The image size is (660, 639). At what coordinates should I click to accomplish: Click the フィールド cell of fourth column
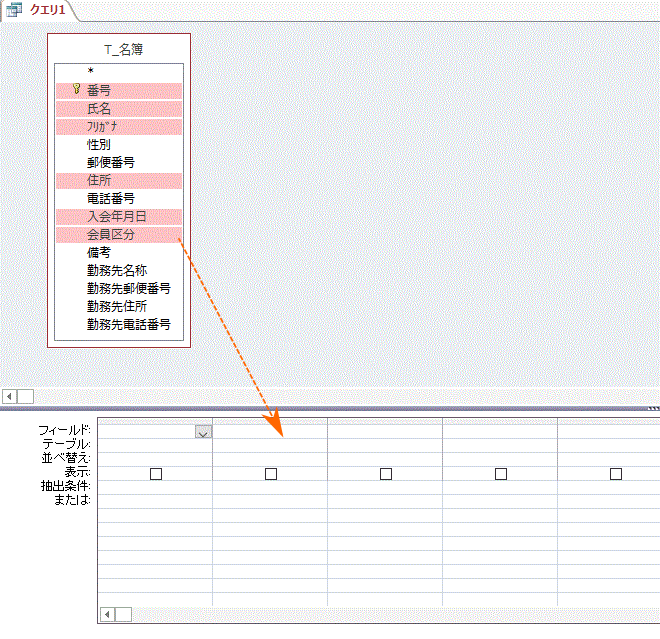coord(500,431)
